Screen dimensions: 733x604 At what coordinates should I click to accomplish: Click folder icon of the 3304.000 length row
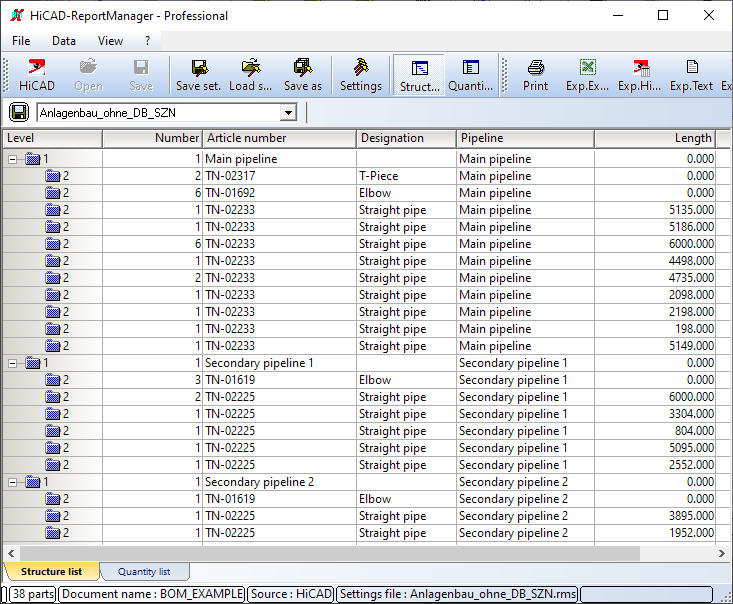click(53, 414)
